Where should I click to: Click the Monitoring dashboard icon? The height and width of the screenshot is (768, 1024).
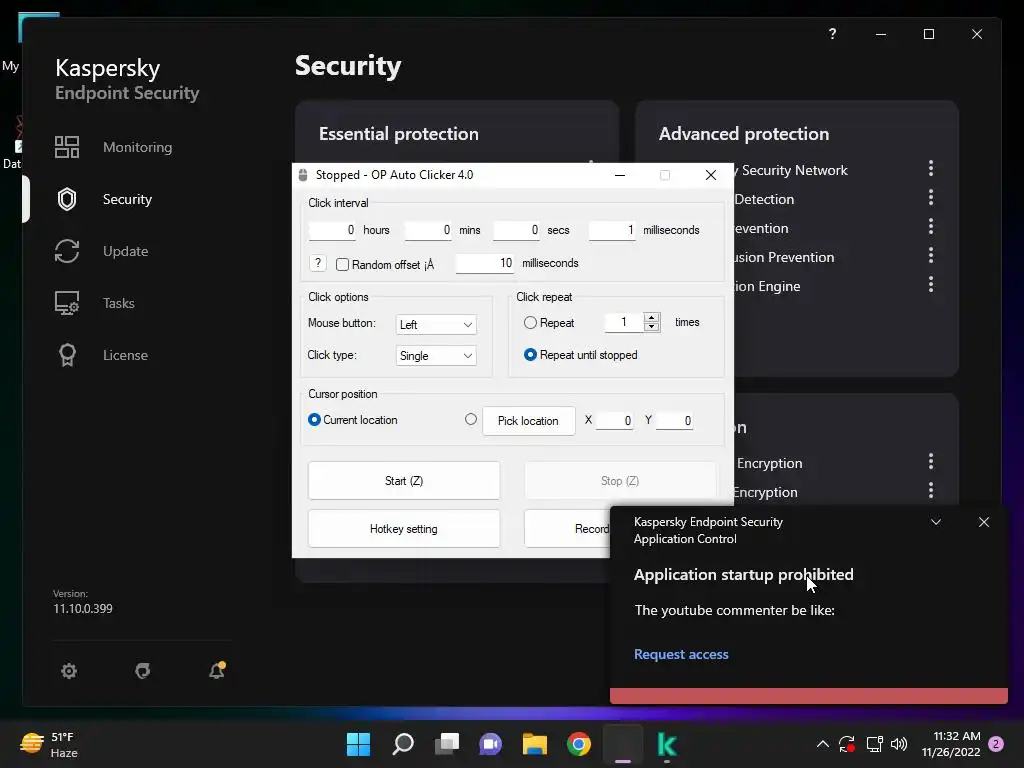[x=67, y=147]
